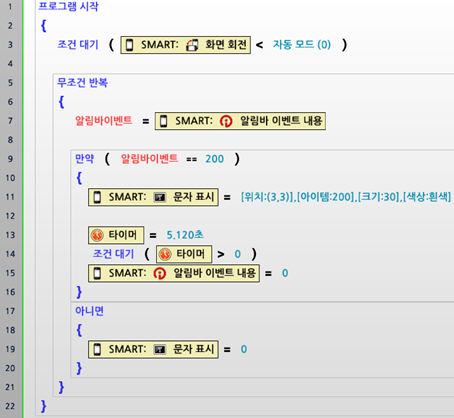
Task: Click the 만약 if keyword
Action: point(84,159)
